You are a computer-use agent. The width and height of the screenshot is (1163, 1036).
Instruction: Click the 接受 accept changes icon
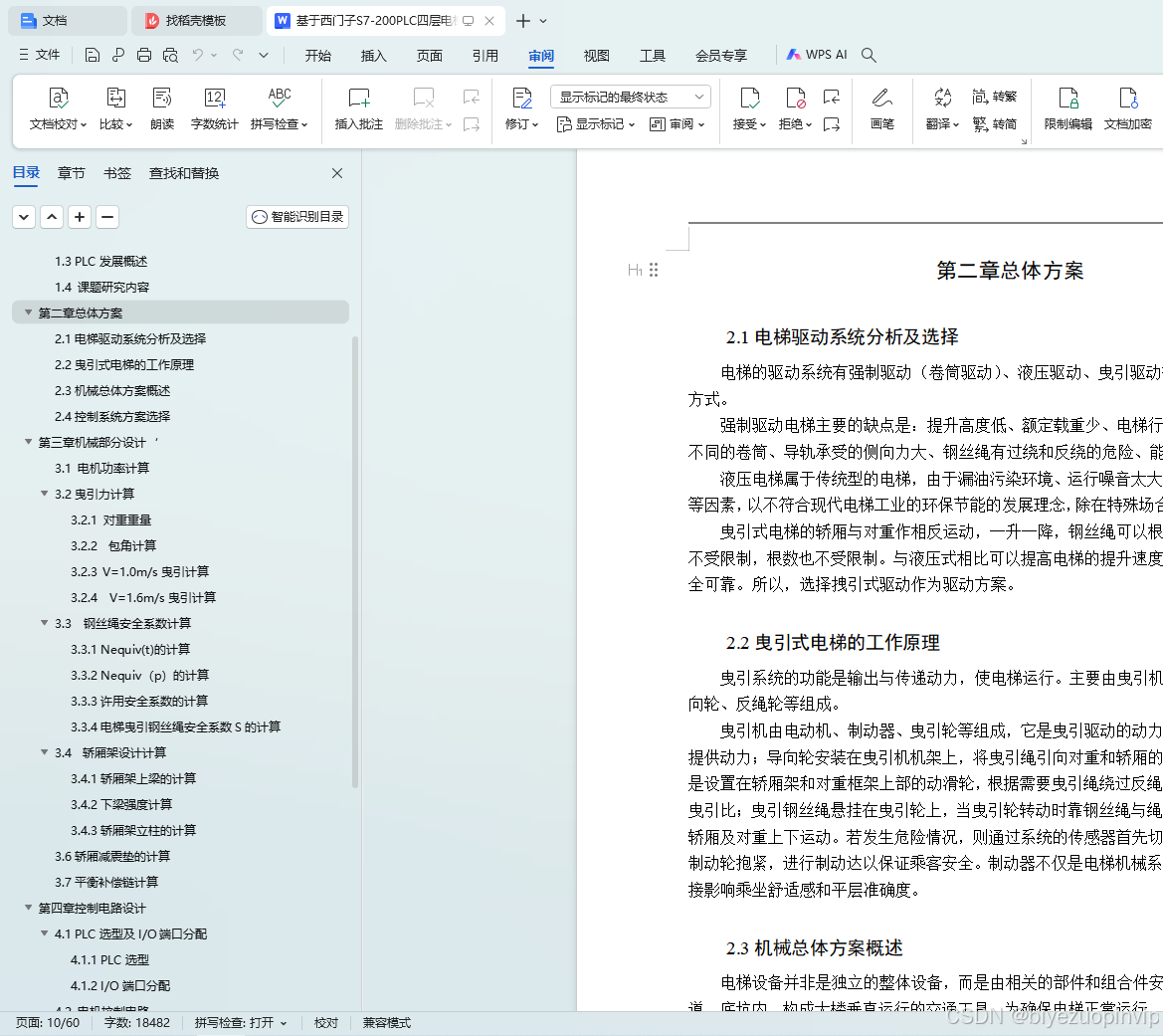coord(750,98)
